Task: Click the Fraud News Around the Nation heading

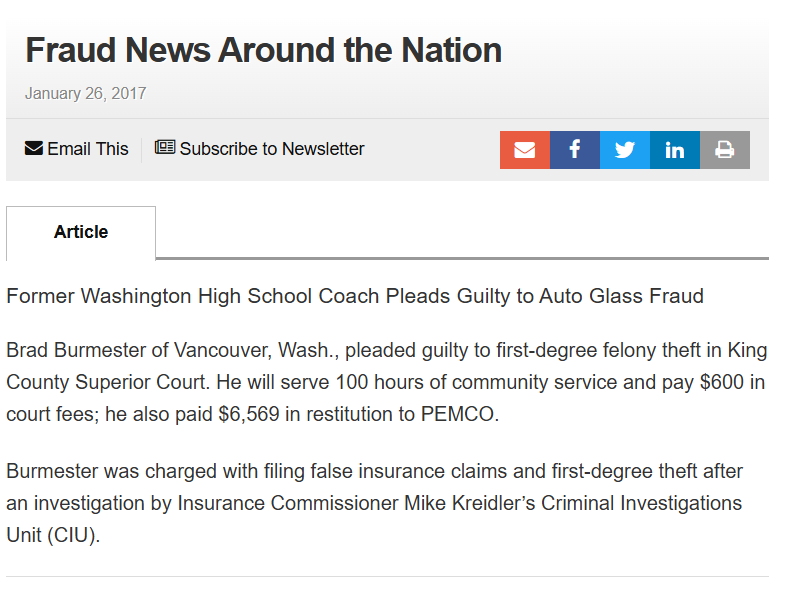Action: 264,50
